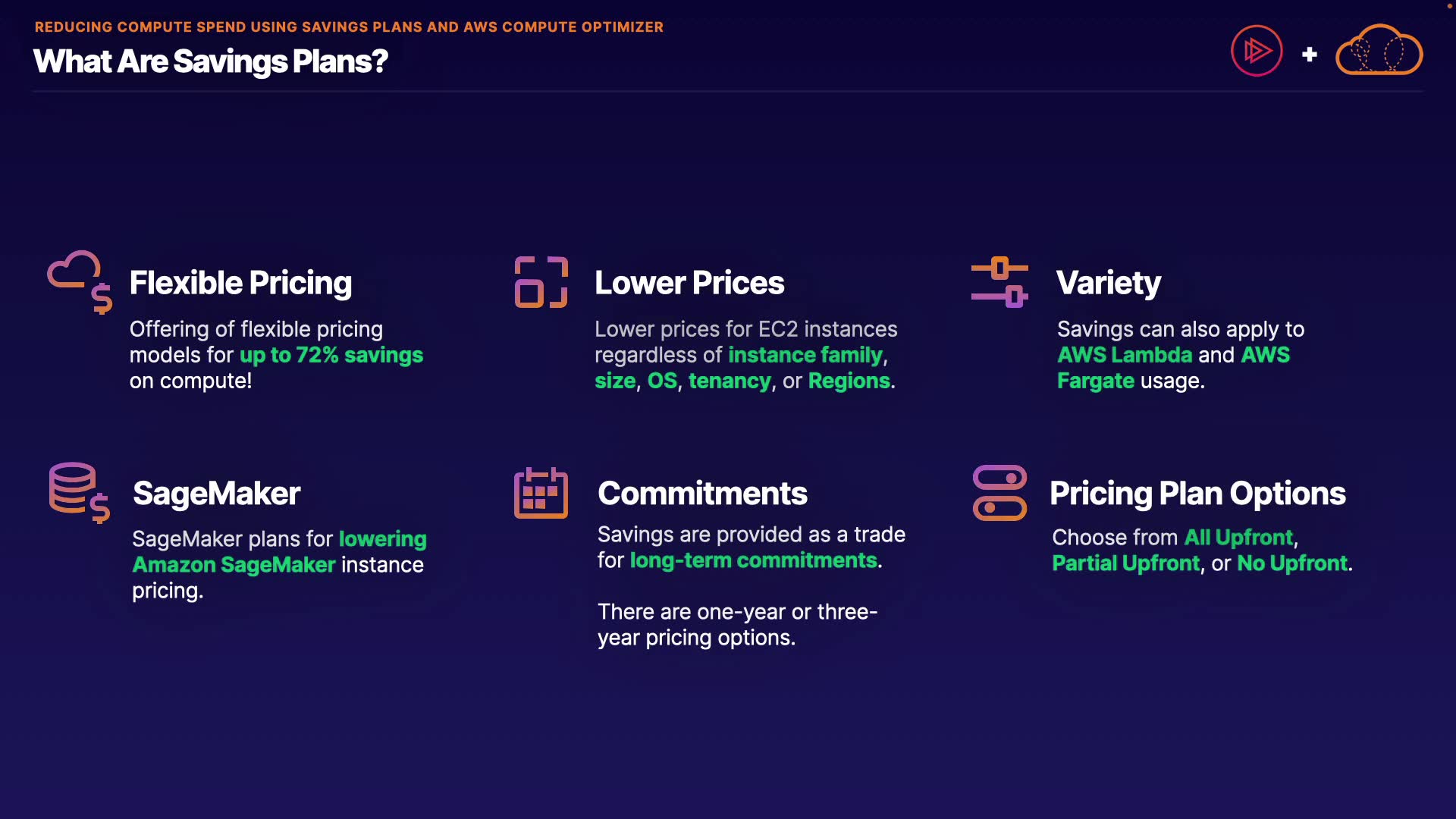Viewport: 1456px width, 819px height.
Task: Click the orange course subtitle header
Action: click(349, 27)
